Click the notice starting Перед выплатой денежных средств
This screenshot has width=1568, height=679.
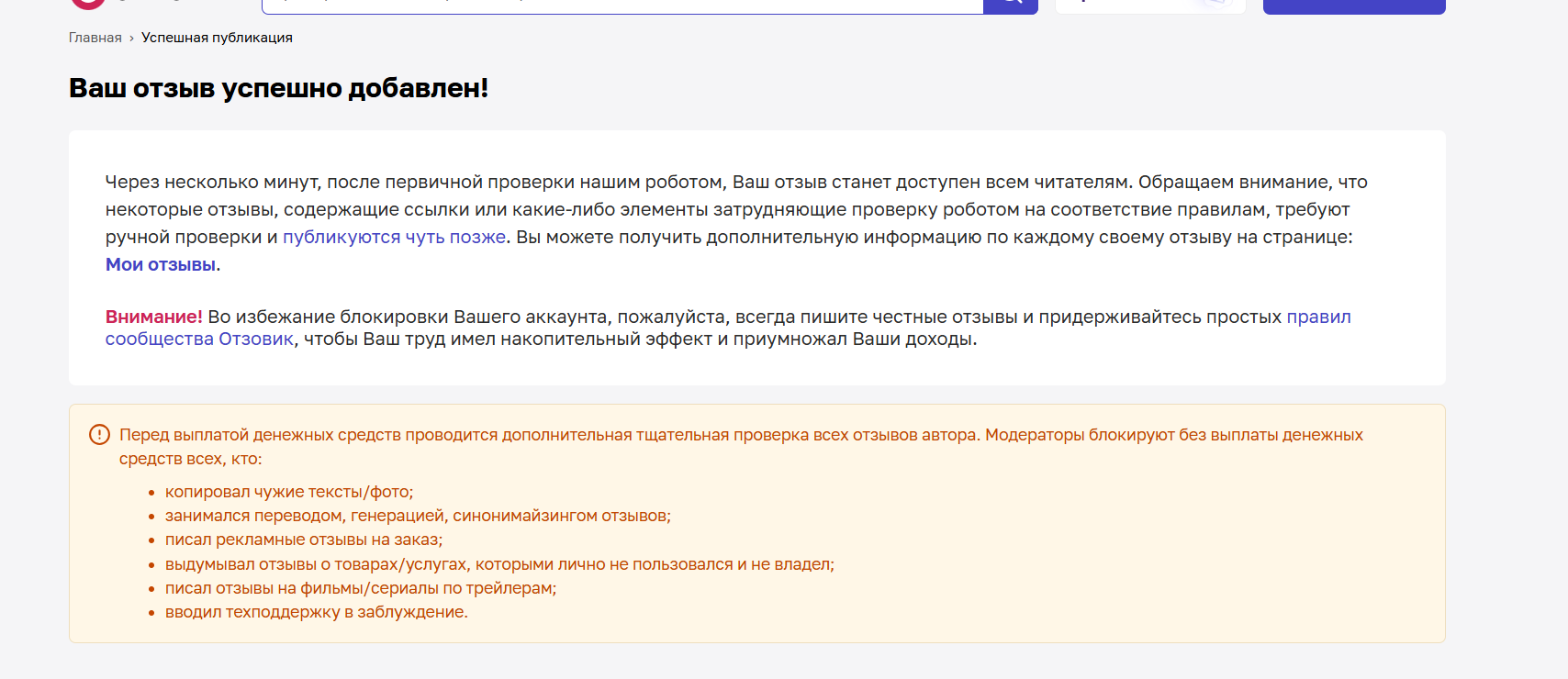pos(741,447)
